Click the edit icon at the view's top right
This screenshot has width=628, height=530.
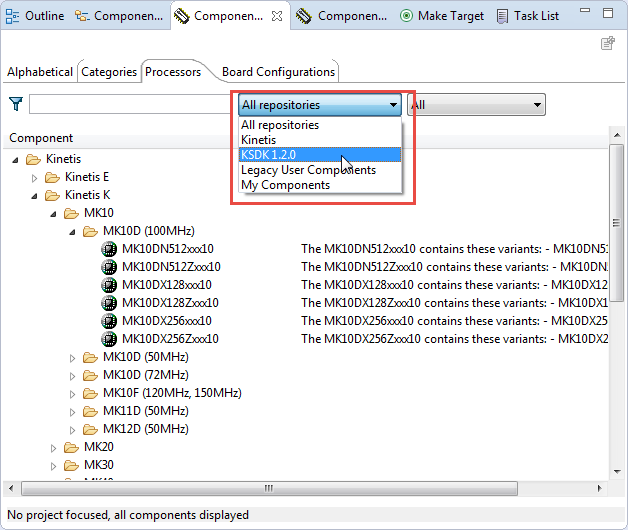[x=608, y=43]
